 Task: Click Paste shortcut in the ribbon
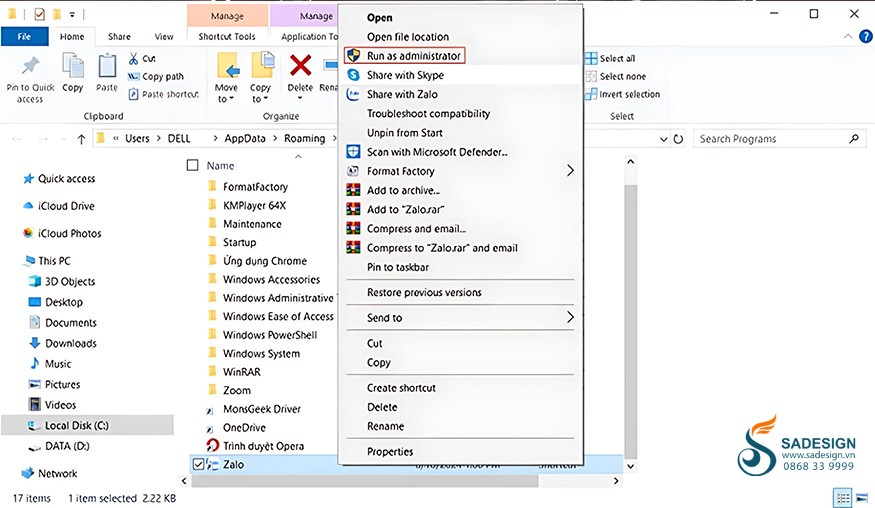tap(164, 94)
